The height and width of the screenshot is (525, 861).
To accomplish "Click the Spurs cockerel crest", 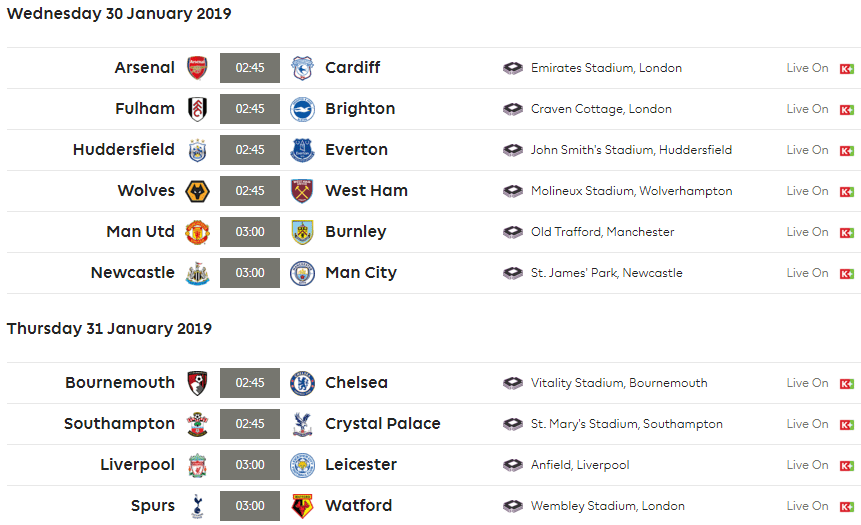I will 197,506.
